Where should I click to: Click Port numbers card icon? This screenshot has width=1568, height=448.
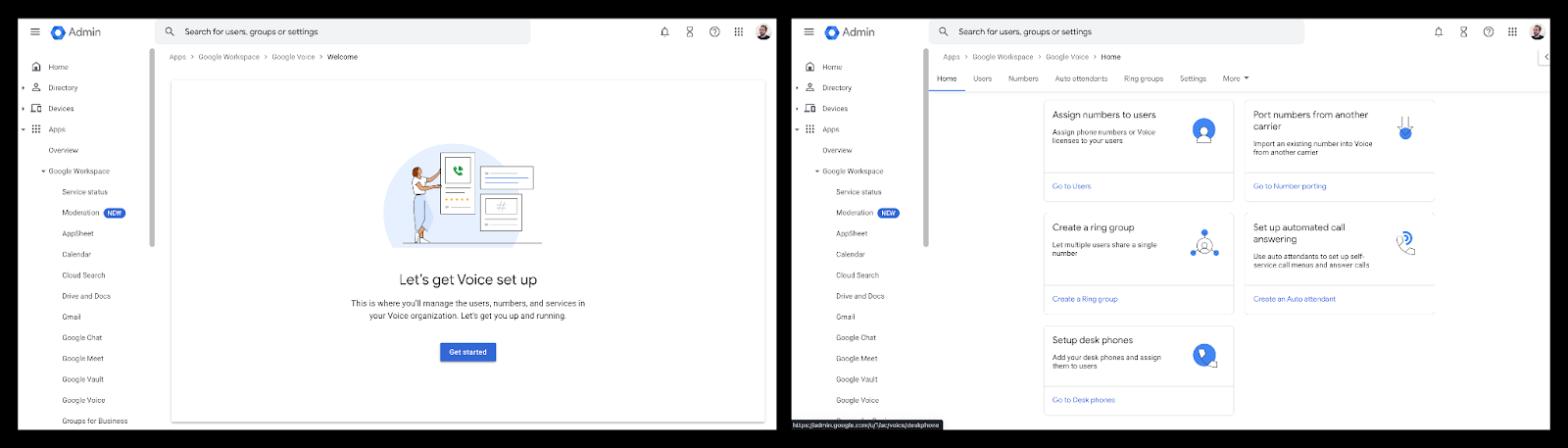pos(1405,128)
